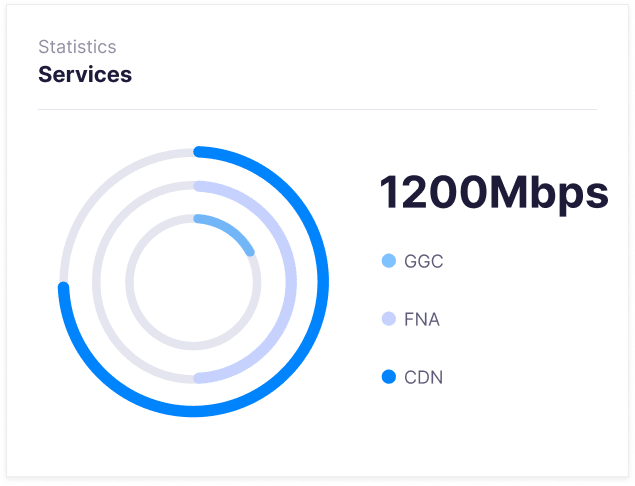This screenshot has width=635, height=486.
Task: Click the divider line below Services header
Action: click(317, 109)
